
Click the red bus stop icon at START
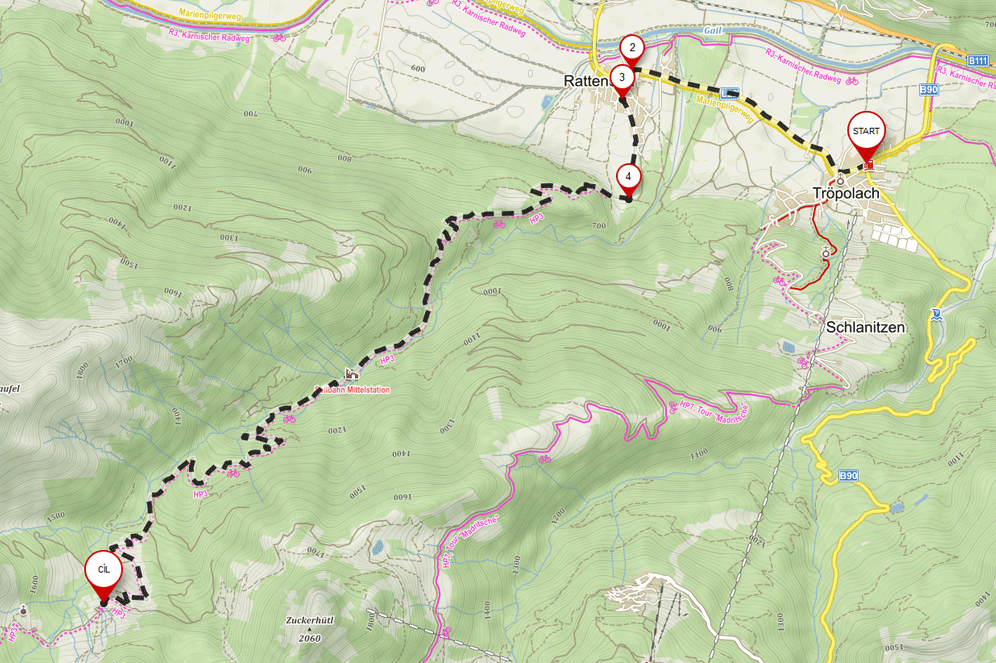(x=870, y=164)
